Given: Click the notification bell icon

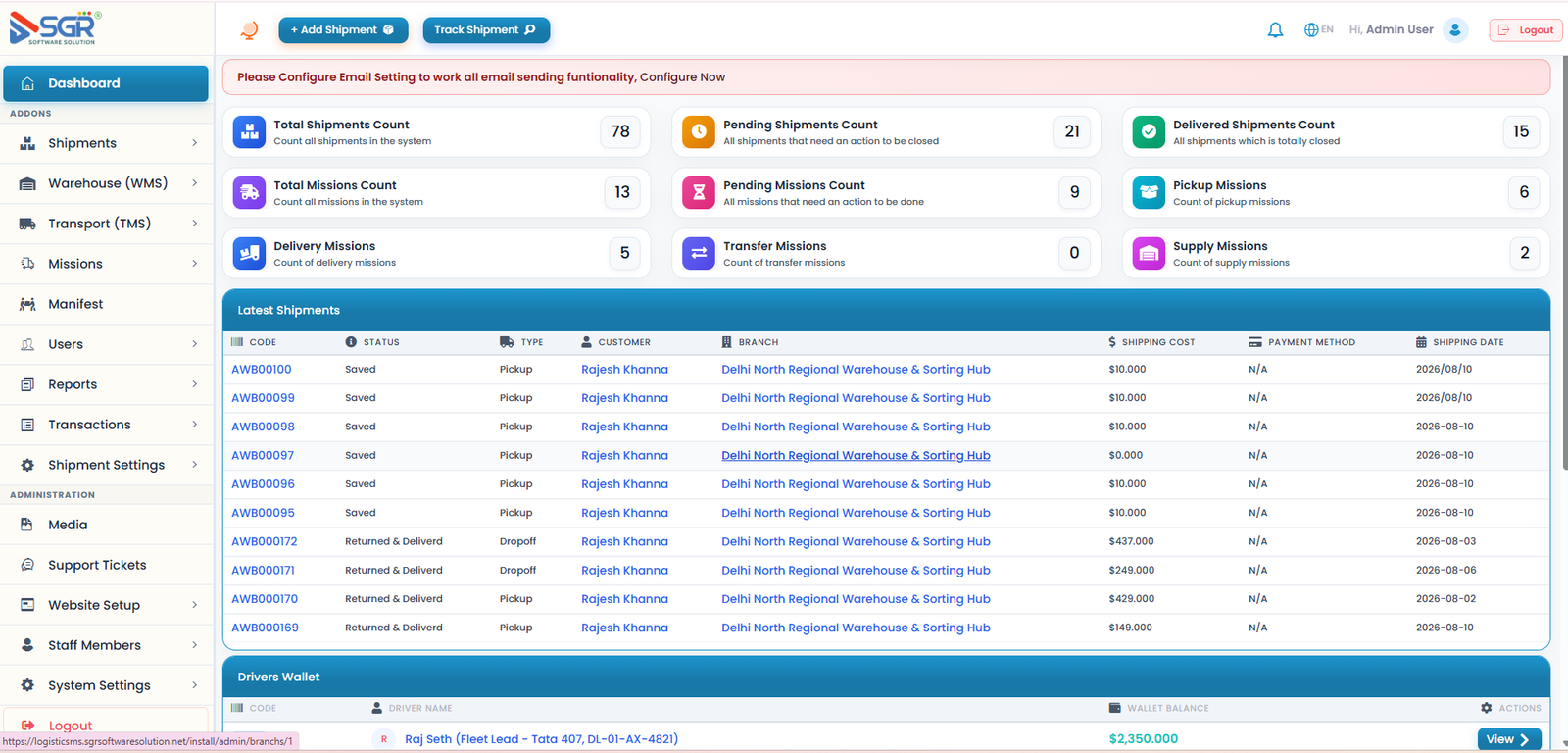Looking at the screenshot, I should [1275, 30].
